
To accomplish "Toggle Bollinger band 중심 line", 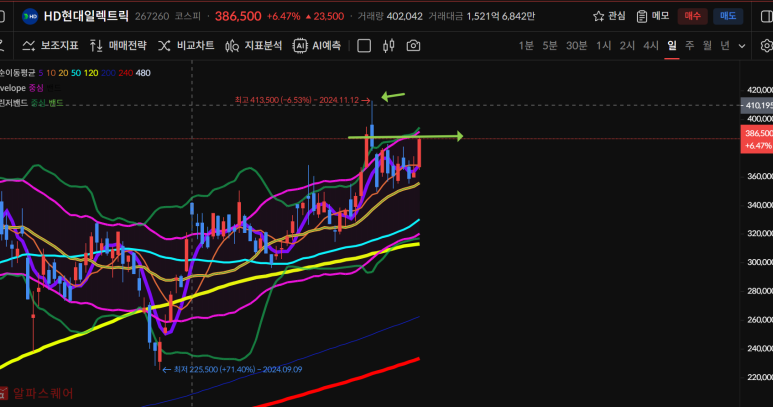I will click(38, 103).
